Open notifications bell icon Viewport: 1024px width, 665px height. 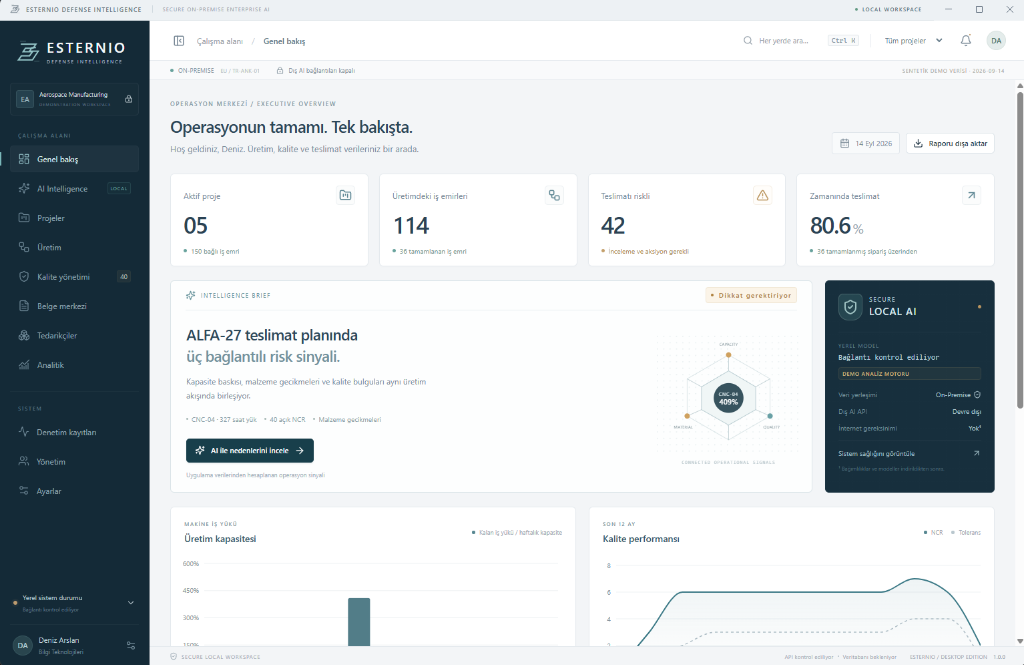965,41
